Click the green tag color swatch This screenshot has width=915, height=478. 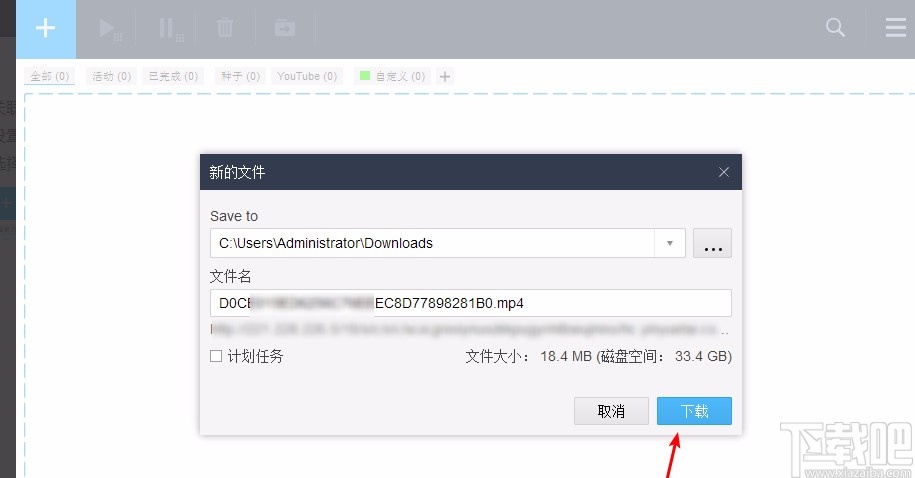click(x=365, y=76)
